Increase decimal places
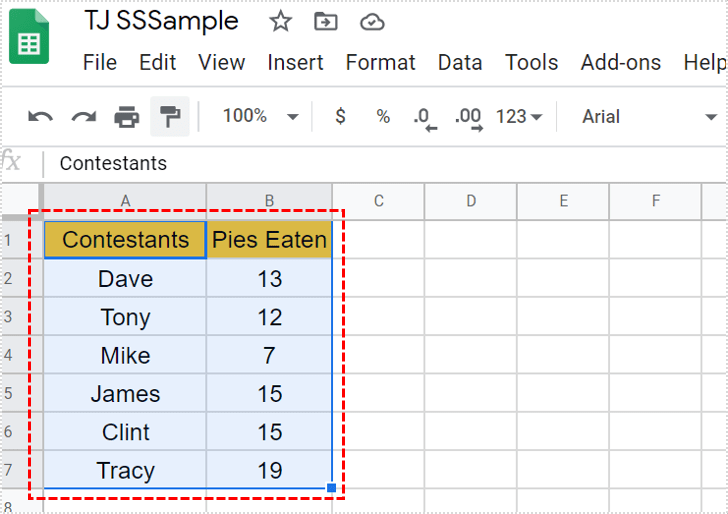 [x=468, y=117]
